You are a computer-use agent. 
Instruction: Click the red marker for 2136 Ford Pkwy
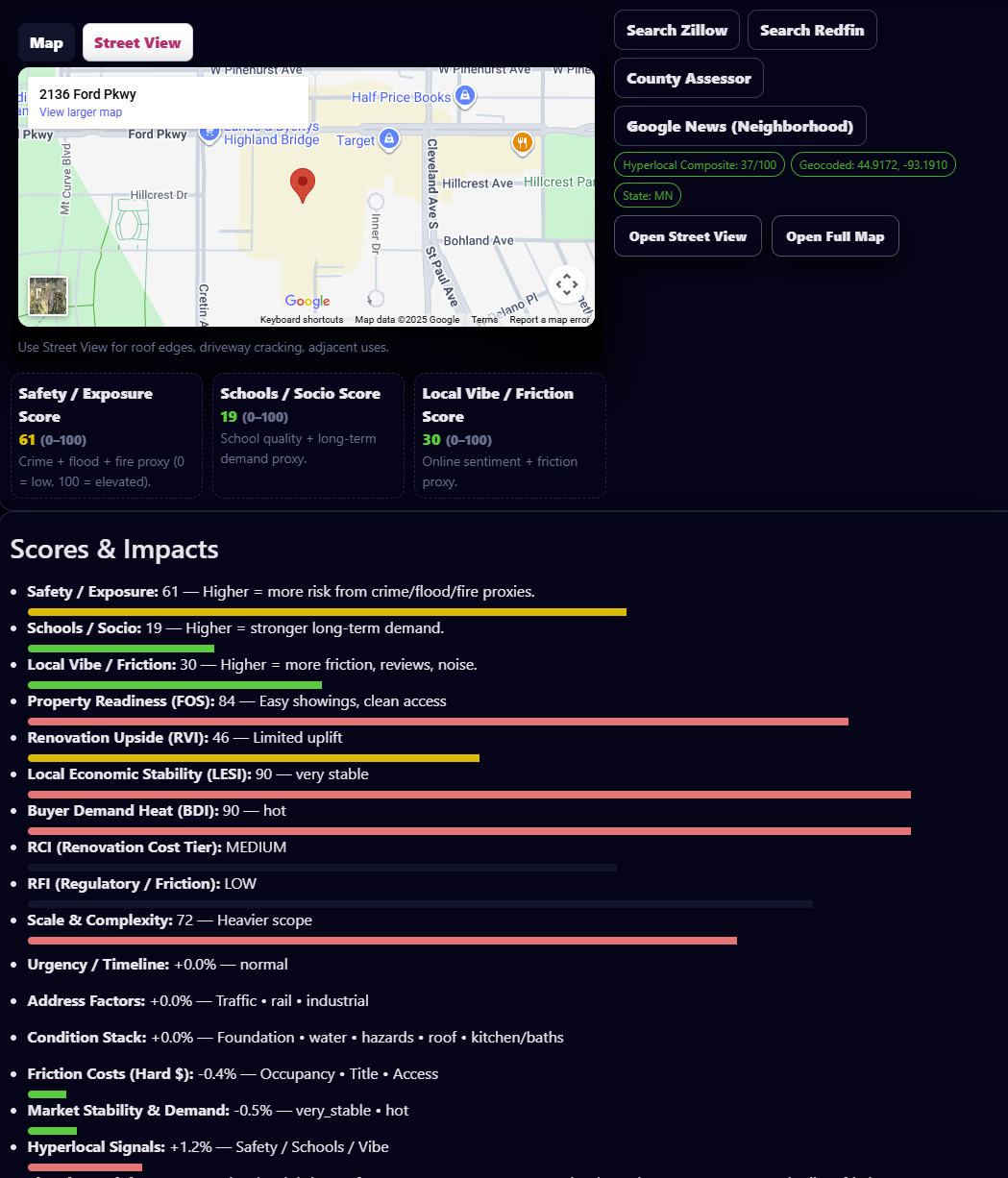click(x=302, y=183)
